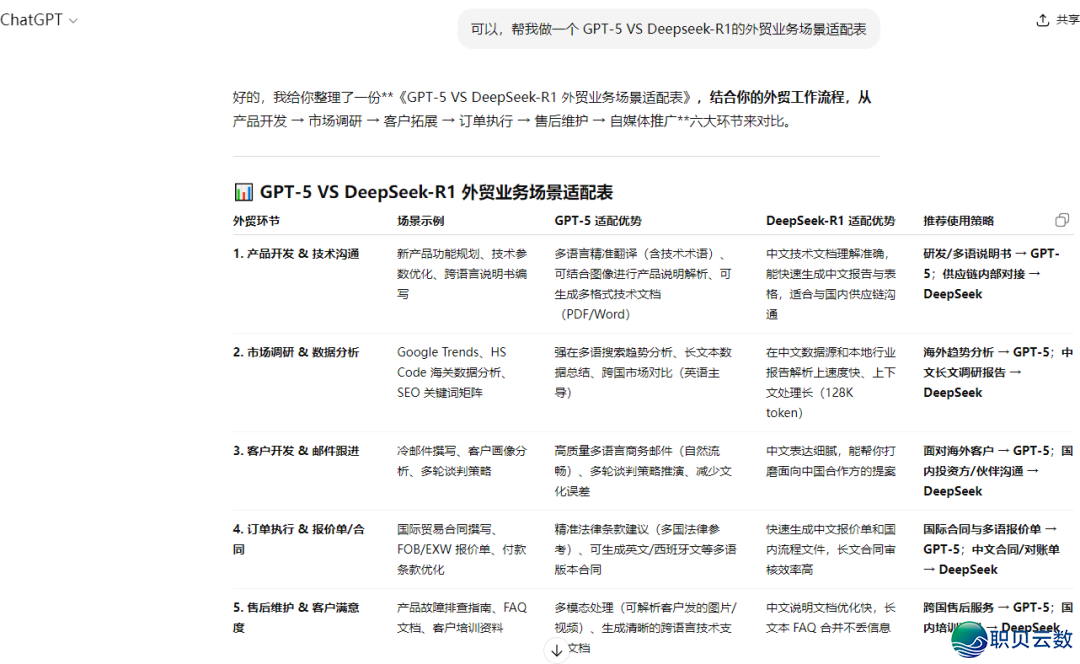Viewport: 1080px width, 664px height.
Task: Click cell '快速生成中文报价单和国内流程文件'
Action: (x=831, y=549)
